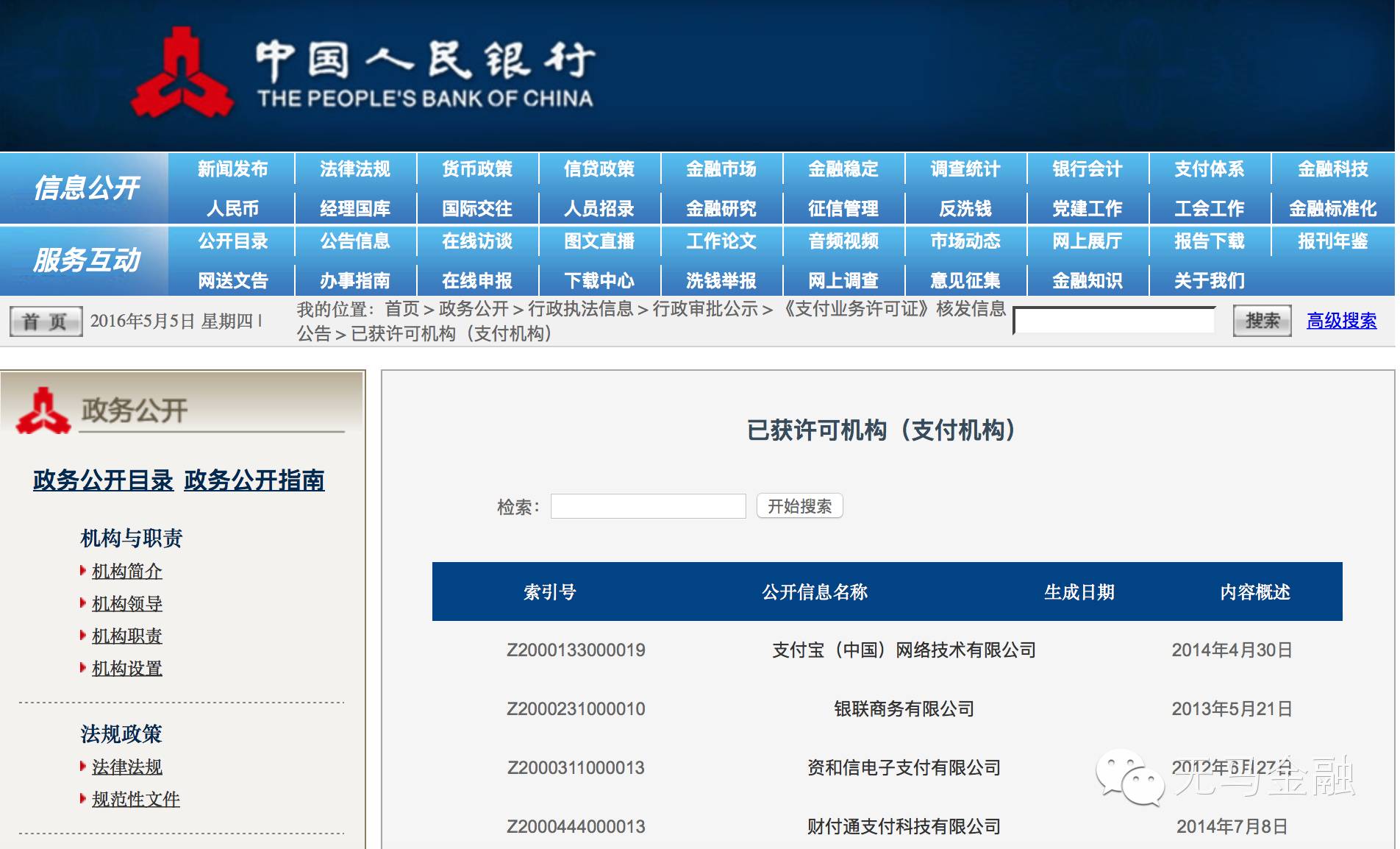The image size is (1400, 849).
Task: Click the red arrow beside 规范性文件
Action: pyautogui.click(x=83, y=799)
